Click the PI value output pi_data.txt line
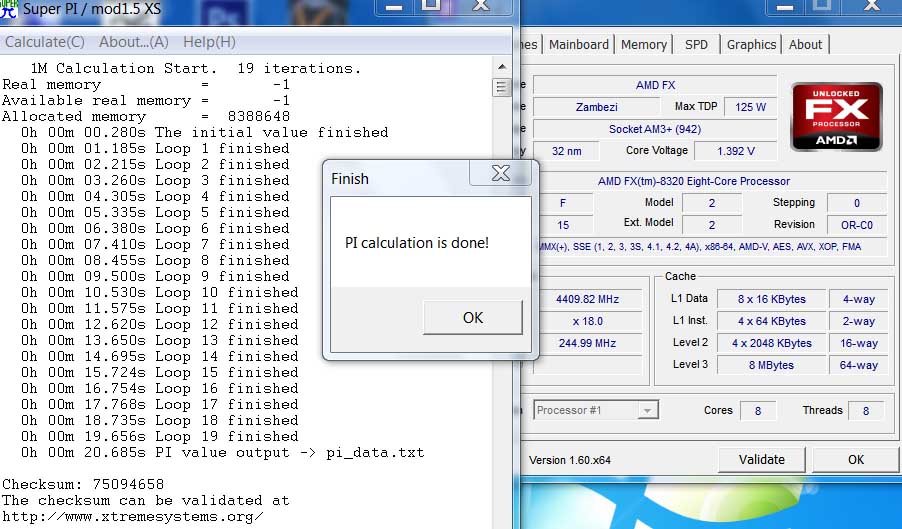 pyautogui.click(x=223, y=453)
